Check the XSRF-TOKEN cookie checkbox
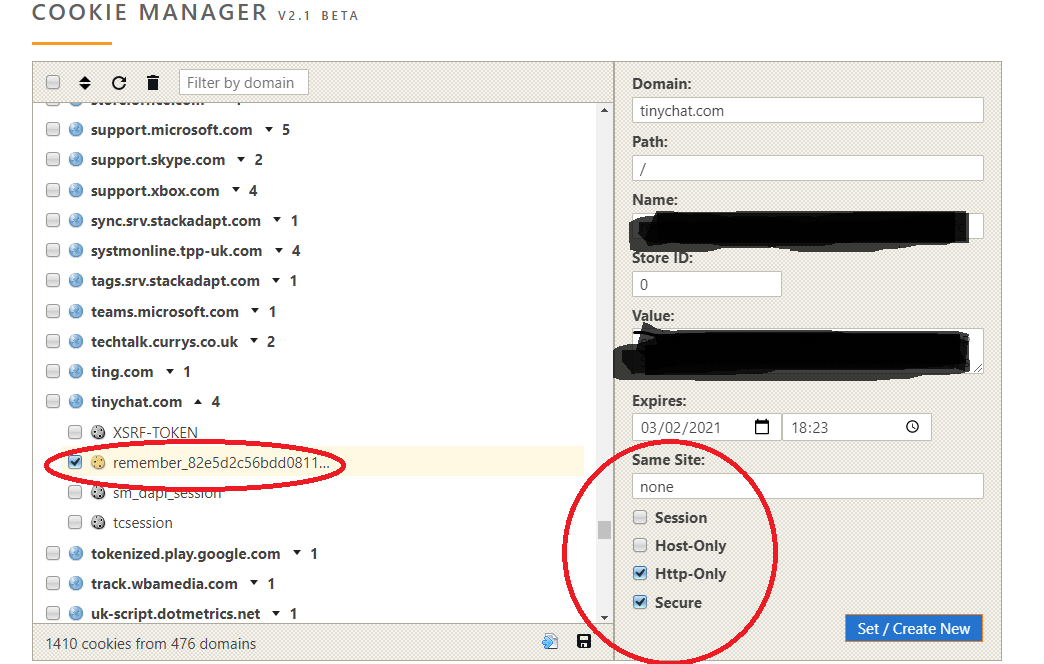The height and width of the screenshot is (664, 1044). coord(75,432)
